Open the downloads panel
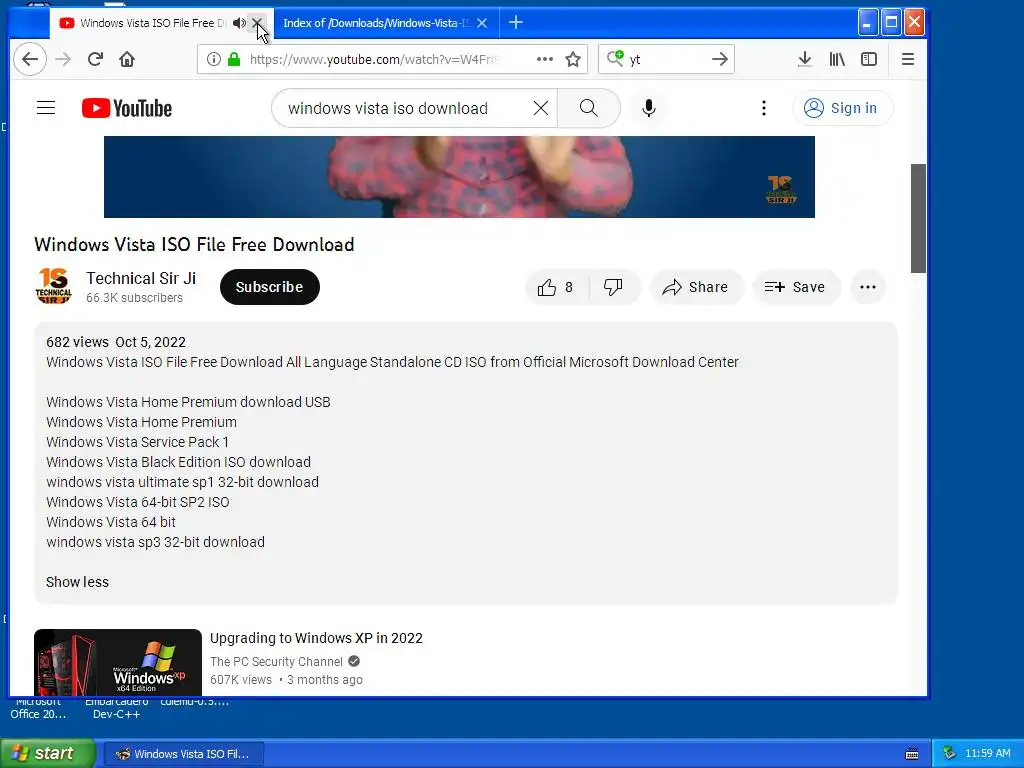 pyautogui.click(x=805, y=59)
